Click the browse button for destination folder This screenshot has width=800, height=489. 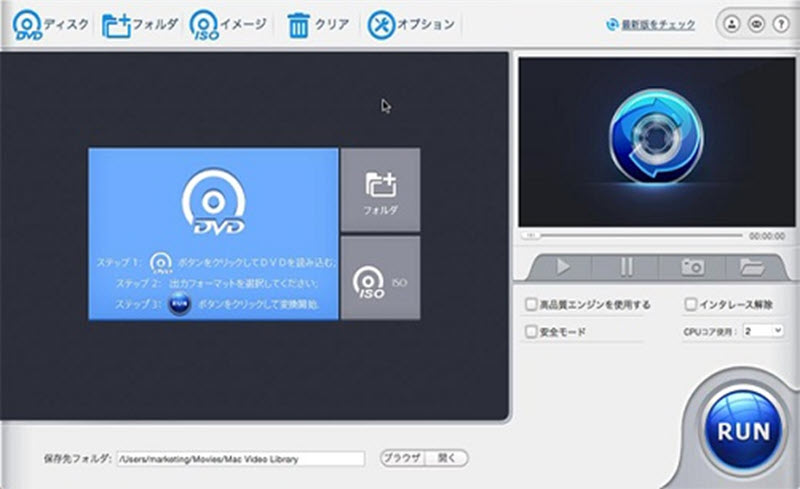[x=403, y=458]
